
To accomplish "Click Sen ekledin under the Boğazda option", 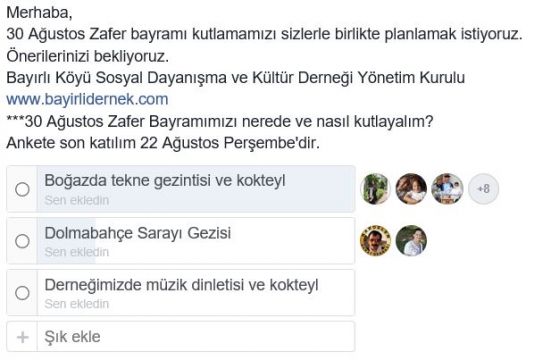I will [x=77, y=200].
